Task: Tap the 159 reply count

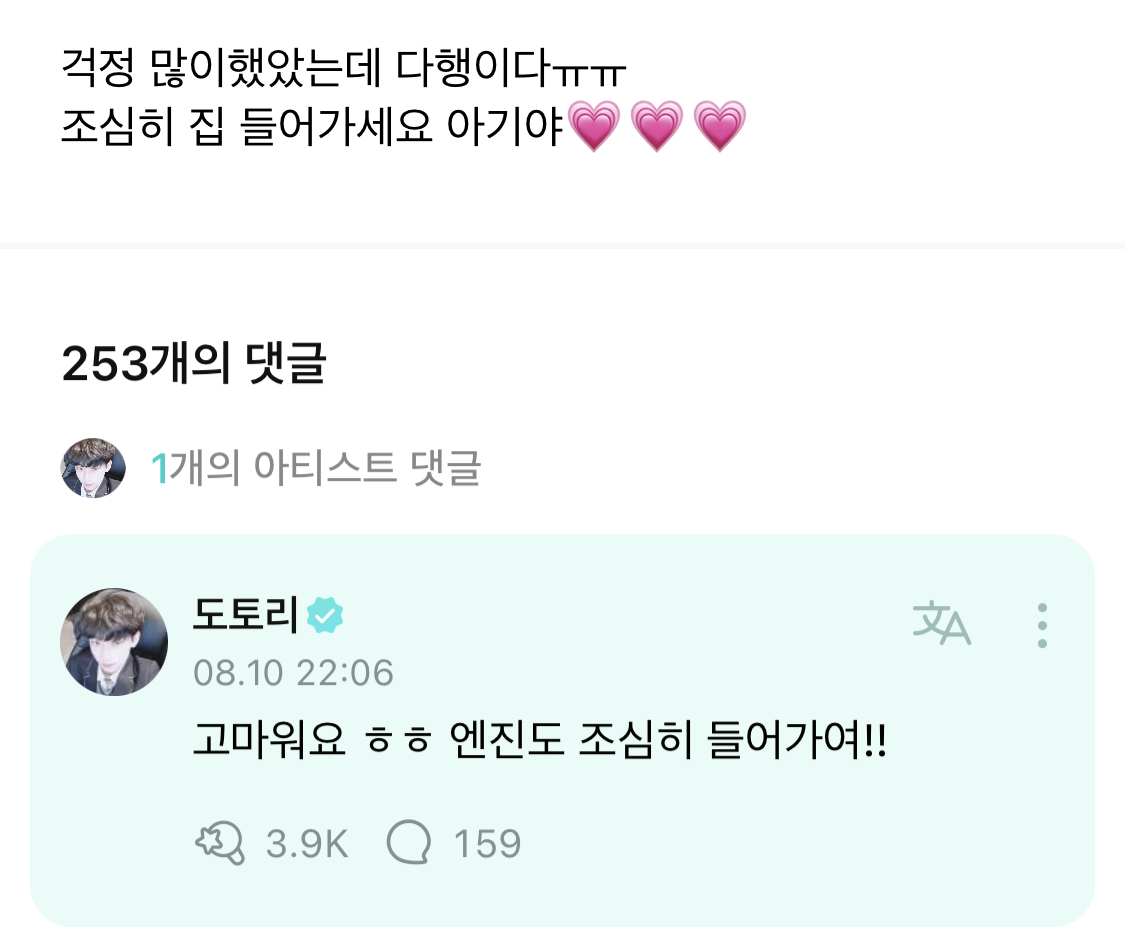Action: [x=487, y=844]
